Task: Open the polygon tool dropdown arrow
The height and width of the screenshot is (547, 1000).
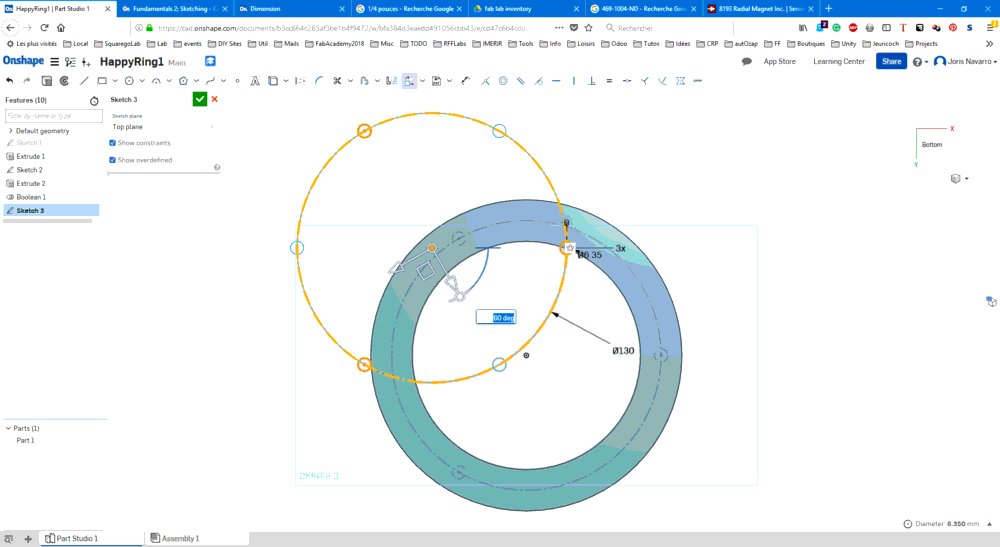Action: (x=196, y=81)
